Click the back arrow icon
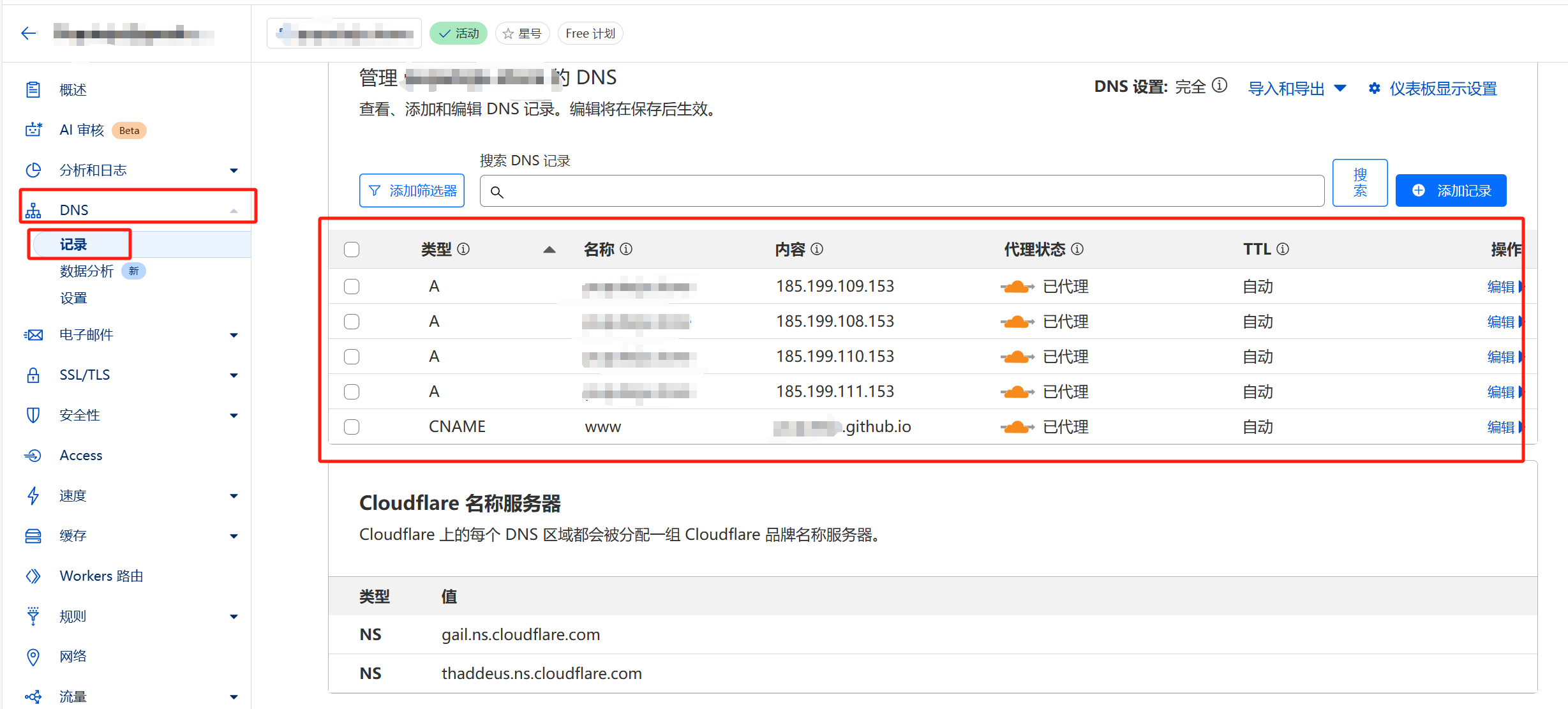This screenshot has width=1568, height=709. pyautogui.click(x=29, y=33)
